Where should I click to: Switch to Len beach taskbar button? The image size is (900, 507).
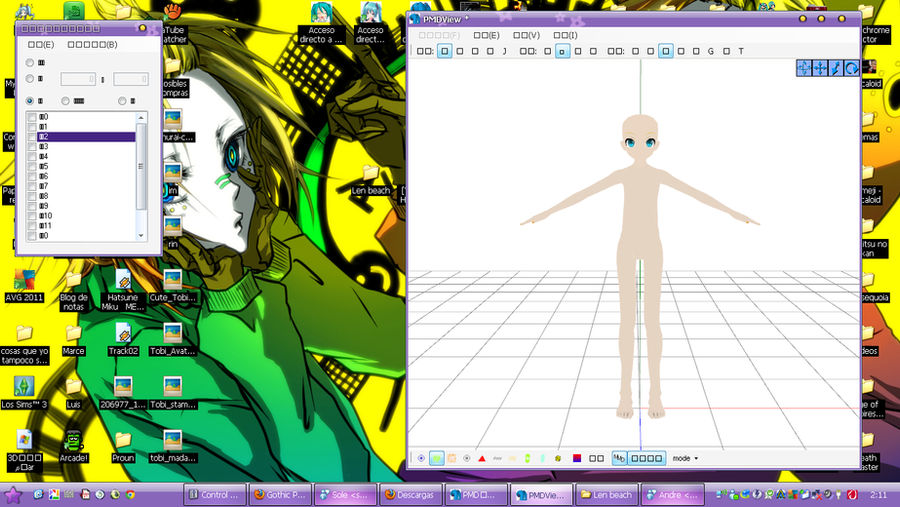pos(607,495)
